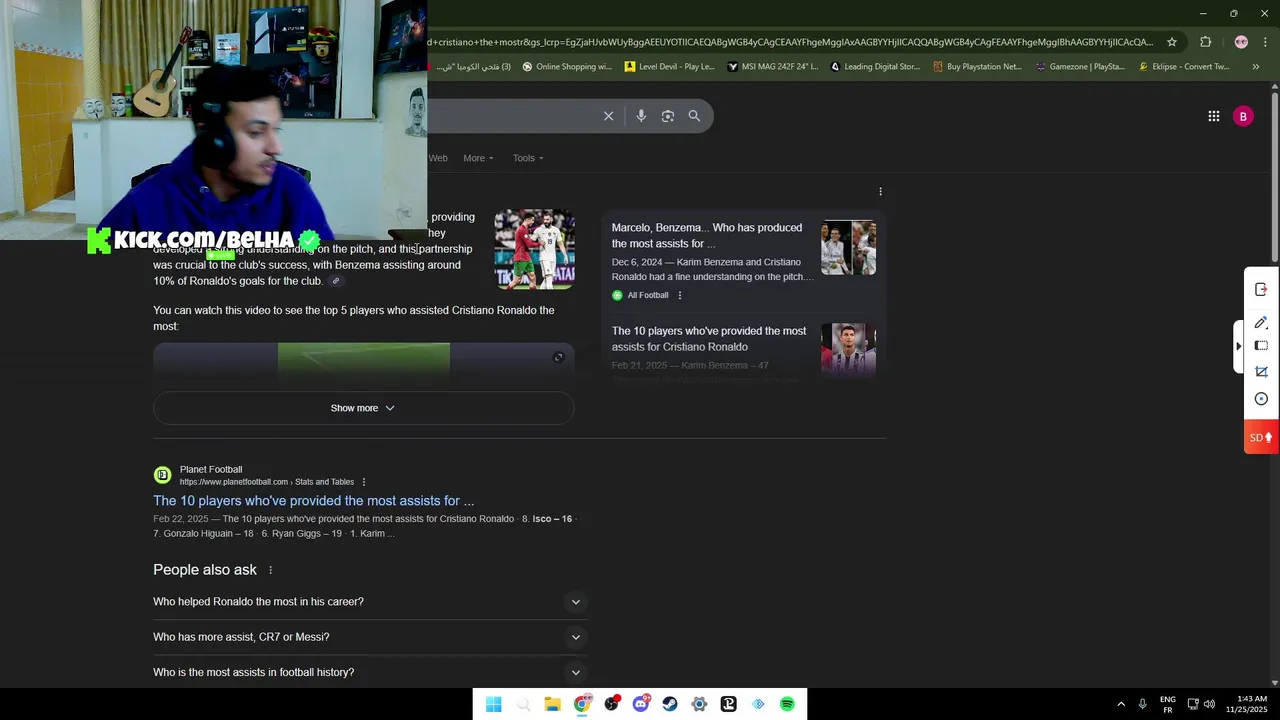This screenshot has width=1280, height=720.
Task: Open Discord from the taskbar
Action: [x=641, y=704]
